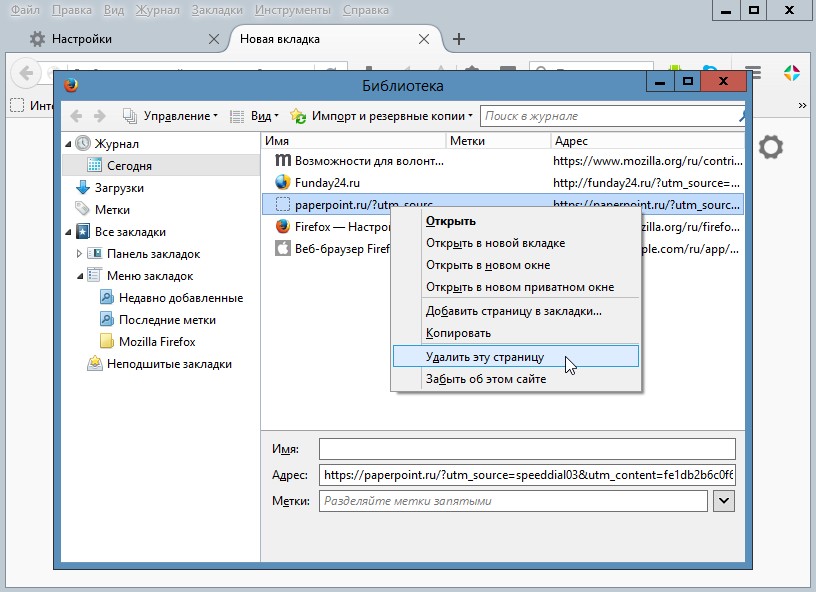Open the Журнал menu in Firefox menu bar
The image size is (816, 592).
(x=157, y=10)
